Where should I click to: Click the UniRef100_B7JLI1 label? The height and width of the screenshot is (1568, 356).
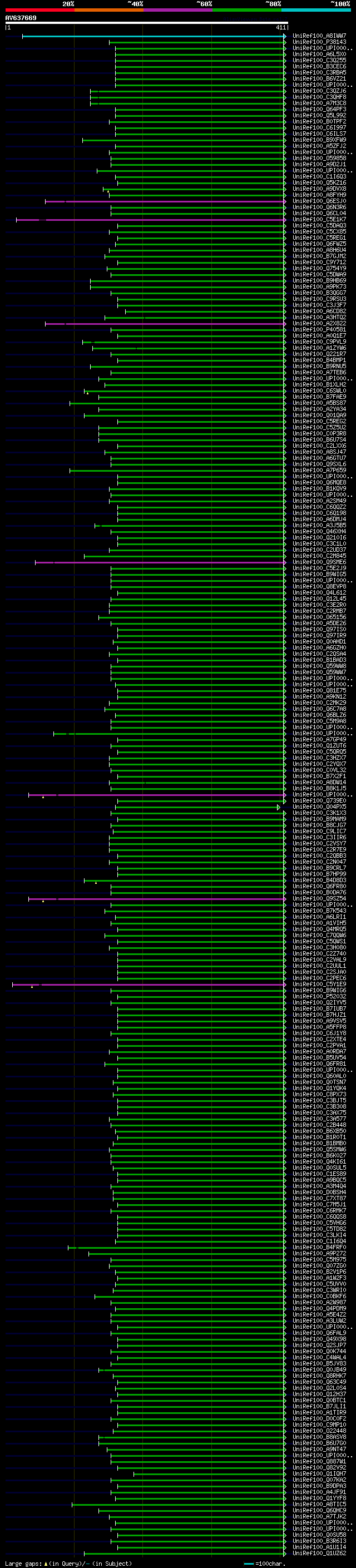[x=319, y=1406]
